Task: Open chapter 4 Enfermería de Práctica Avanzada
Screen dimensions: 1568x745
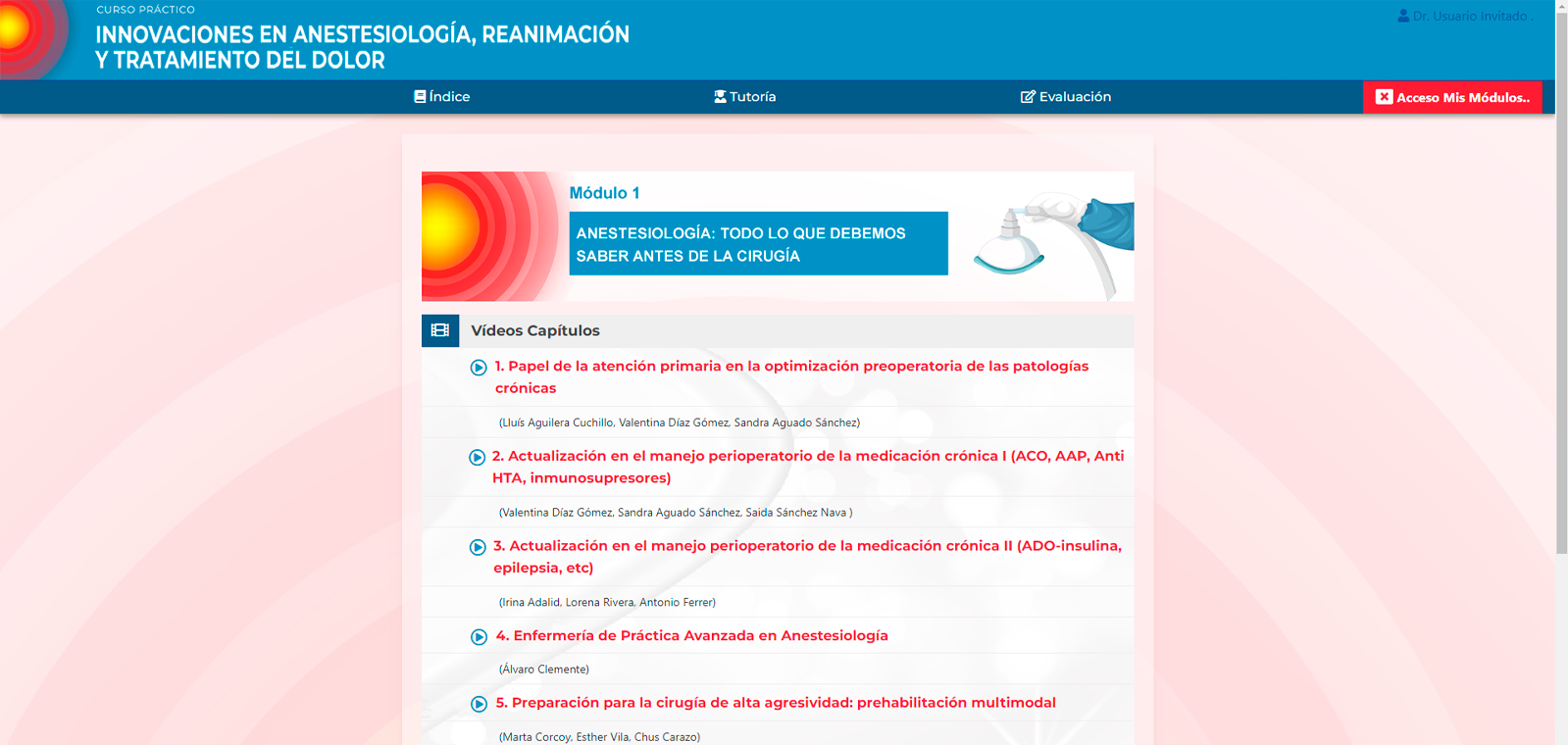Action: [691, 635]
